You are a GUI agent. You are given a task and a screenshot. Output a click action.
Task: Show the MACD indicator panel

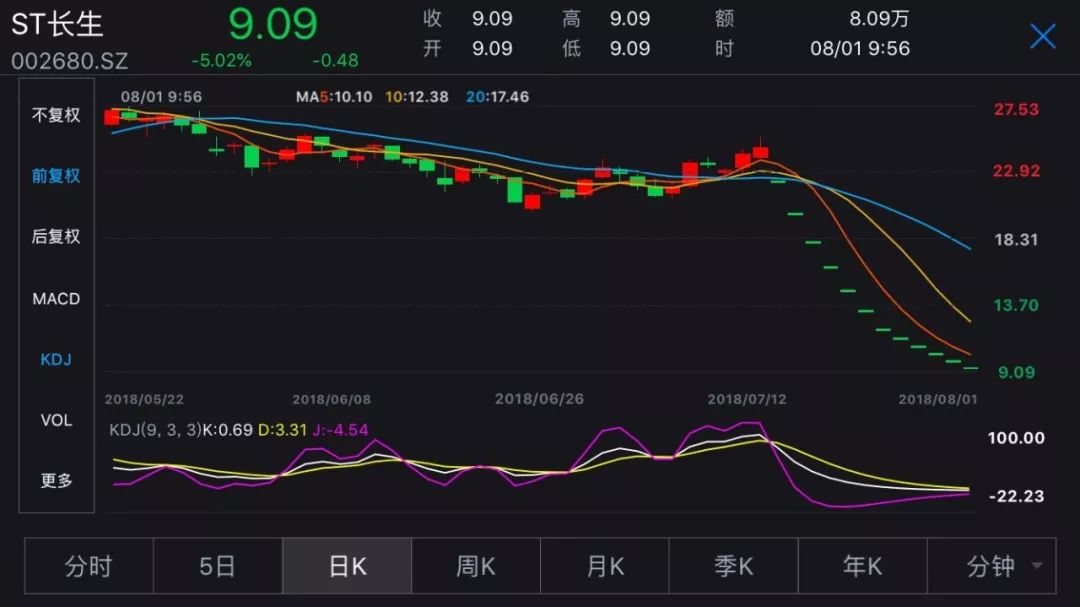[x=55, y=298]
